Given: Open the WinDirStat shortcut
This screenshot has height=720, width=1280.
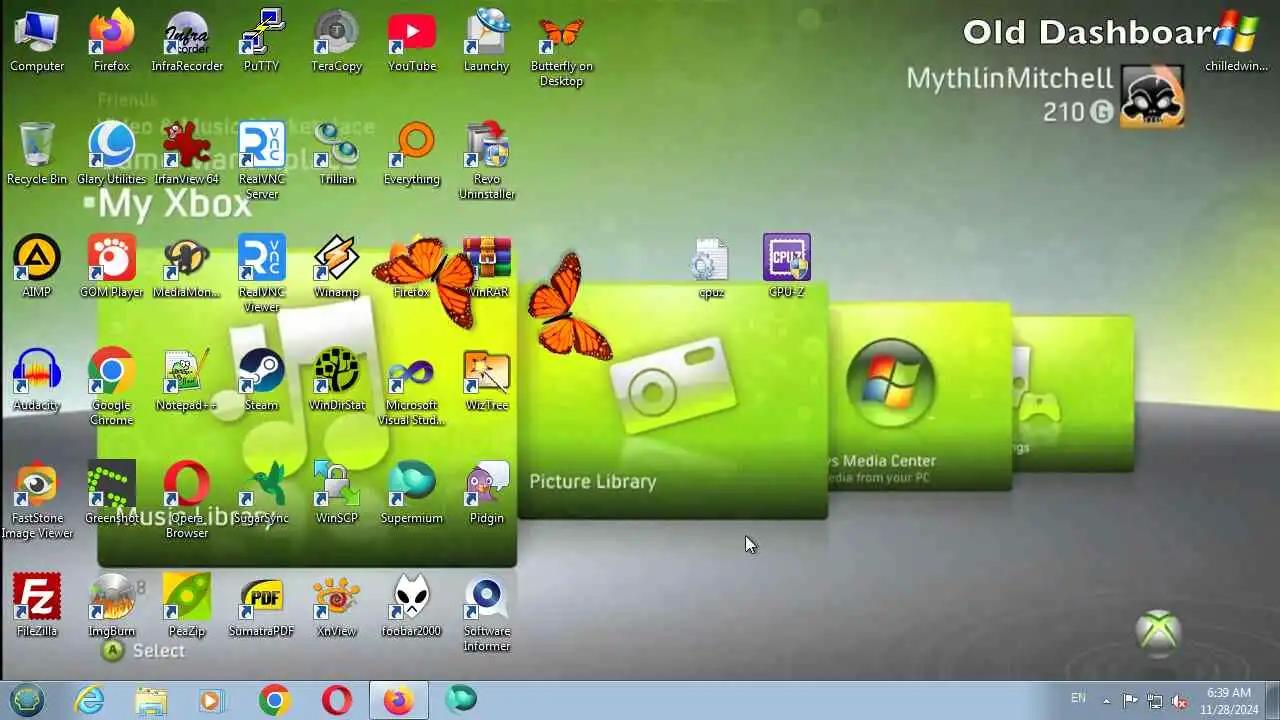Looking at the screenshot, I should point(336,380).
